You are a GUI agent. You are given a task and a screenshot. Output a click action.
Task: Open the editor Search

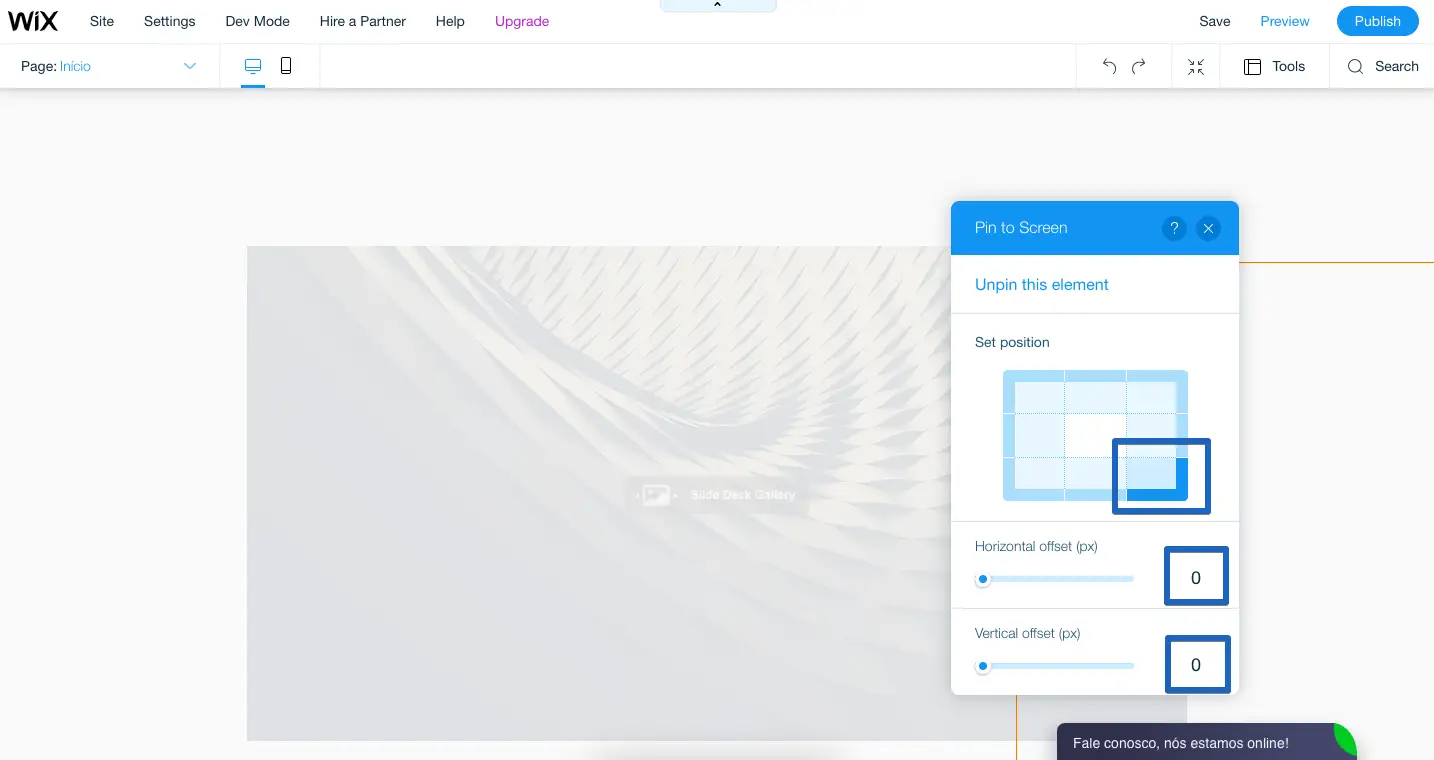pos(1383,66)
